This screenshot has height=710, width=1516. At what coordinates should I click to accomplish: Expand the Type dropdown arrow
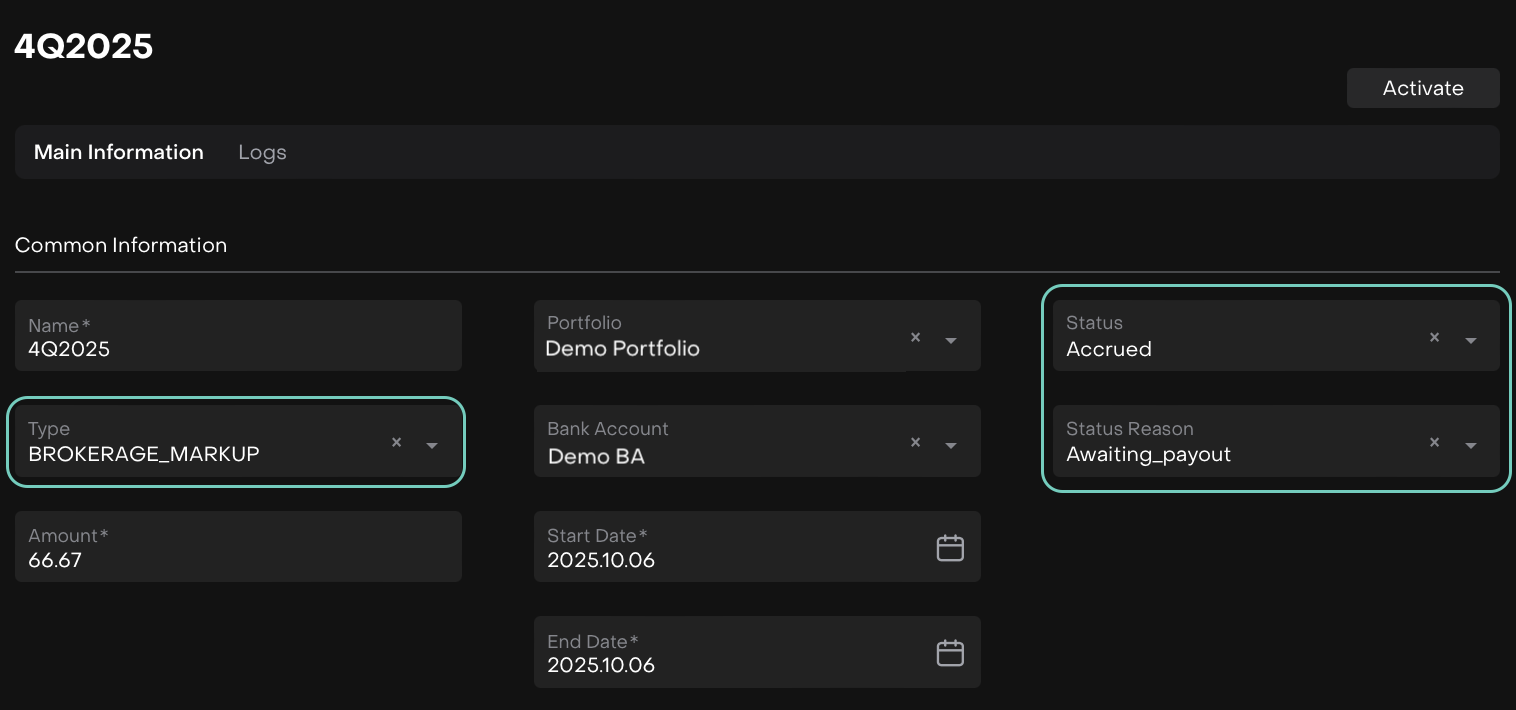point(432,445)
